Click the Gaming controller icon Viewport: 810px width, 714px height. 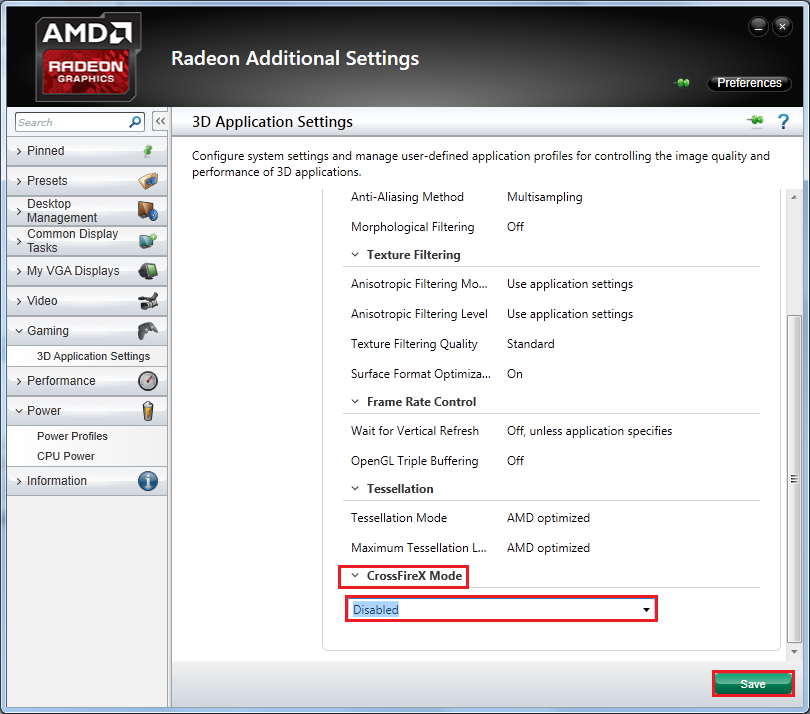[x=148, y=331]
